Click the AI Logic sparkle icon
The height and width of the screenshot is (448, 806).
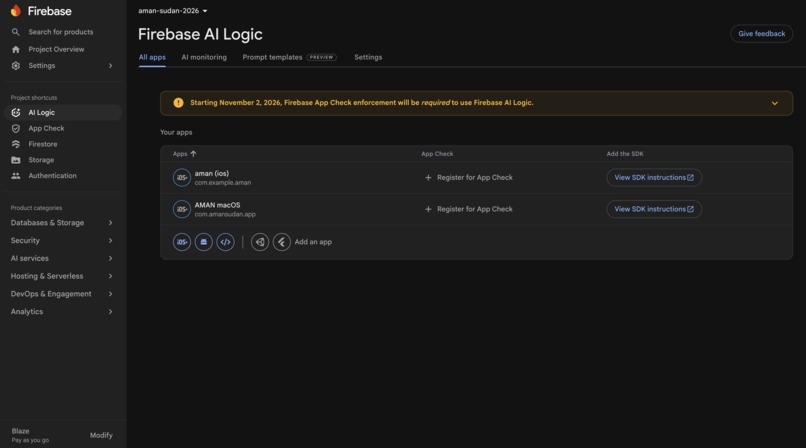(x=16, y=113)
